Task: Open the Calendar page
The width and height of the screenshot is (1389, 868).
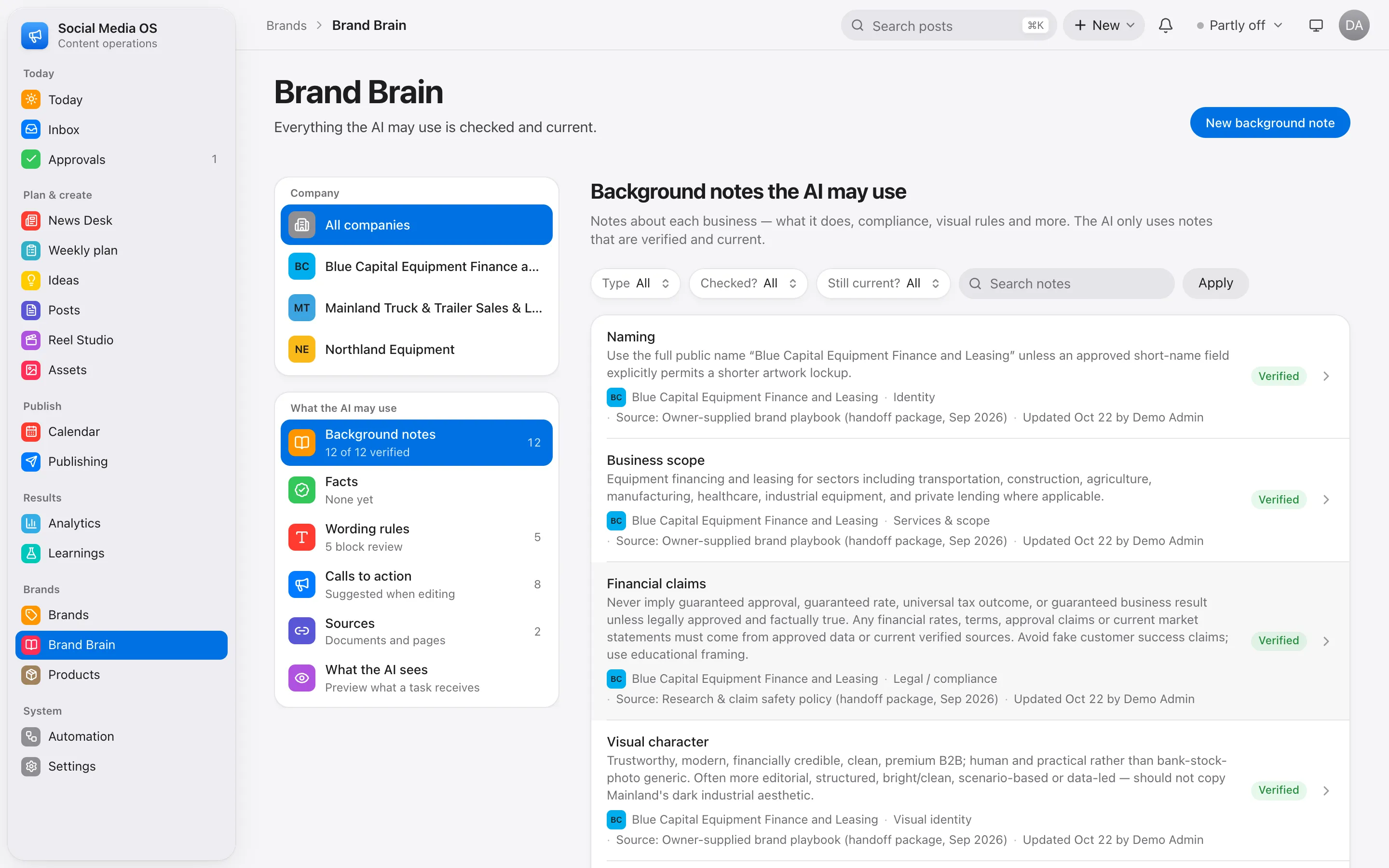Action: click(x=122, y=431)
